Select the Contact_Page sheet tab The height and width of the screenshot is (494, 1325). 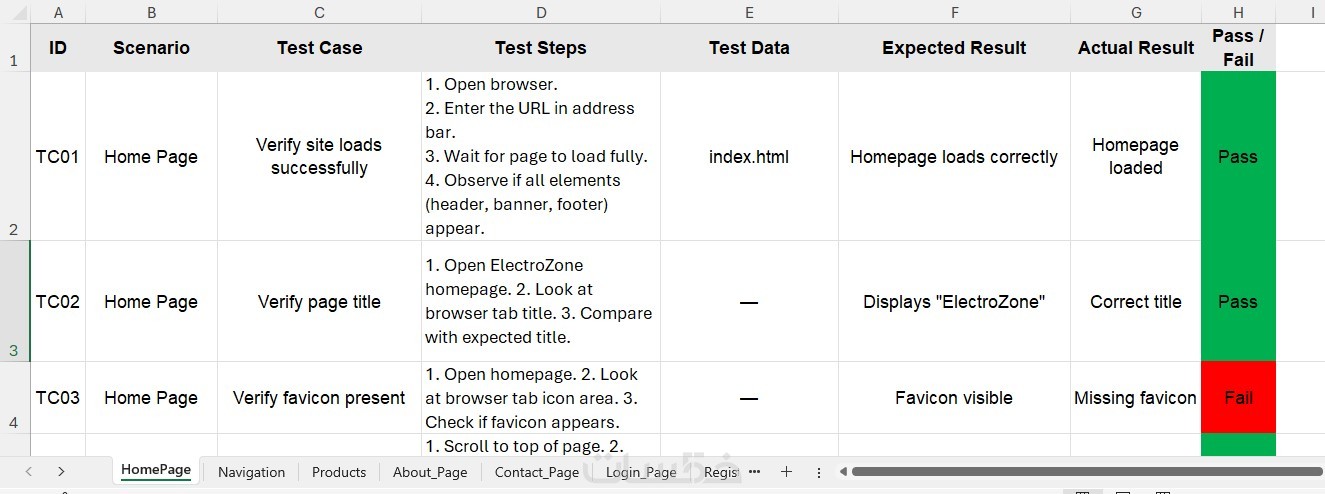[537, 472]
